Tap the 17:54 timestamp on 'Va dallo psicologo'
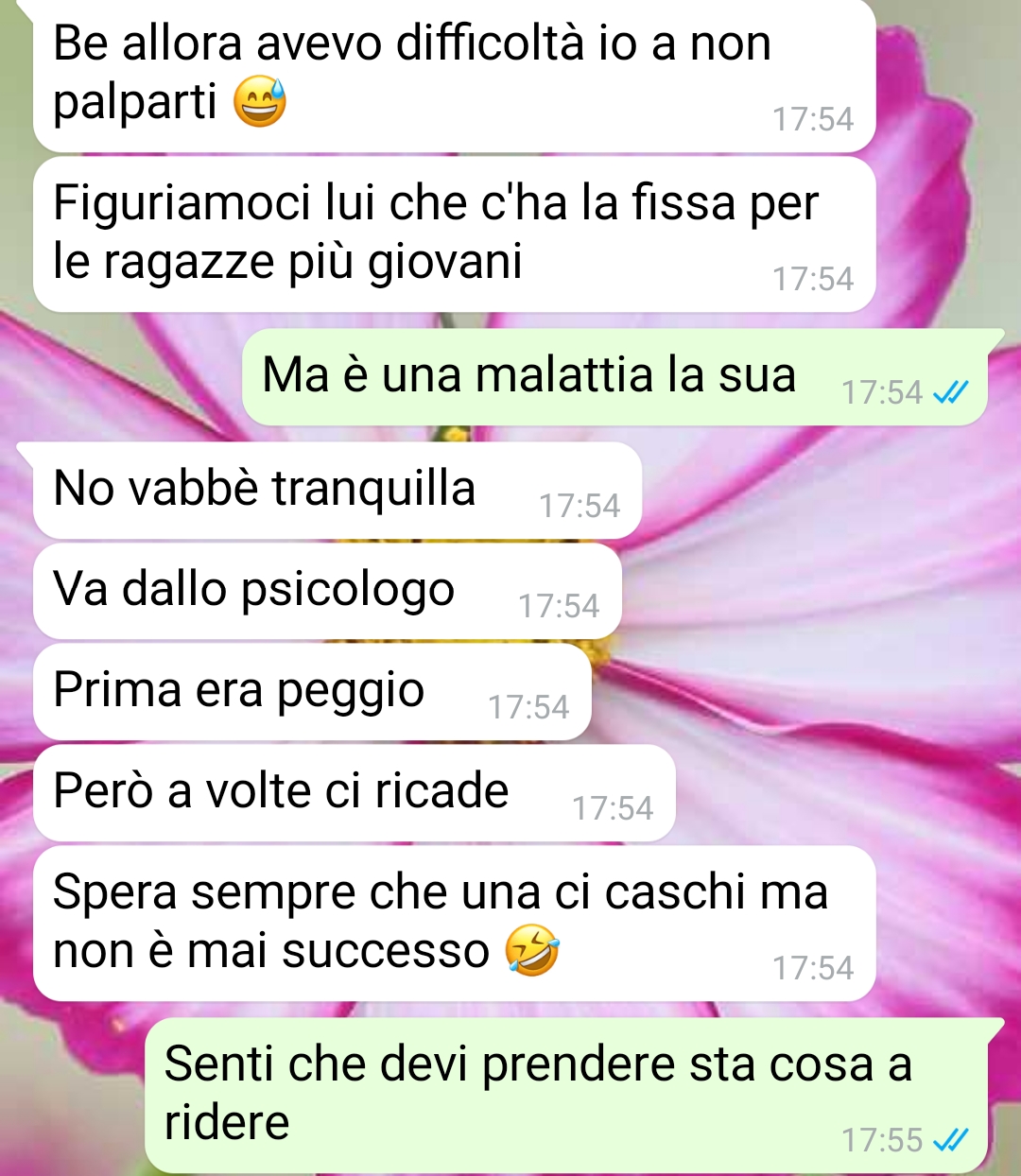The image size is (1021, 1176). tap(559, 606)
